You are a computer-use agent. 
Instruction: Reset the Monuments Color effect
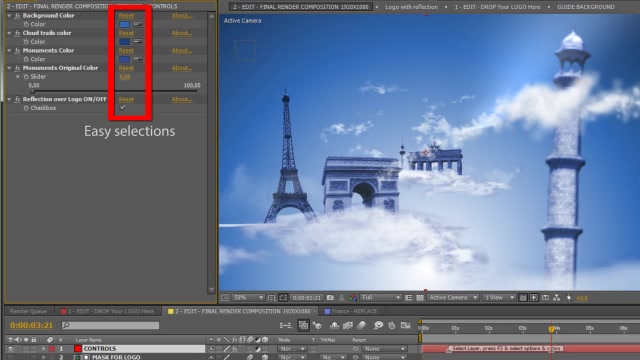[126, 51]
